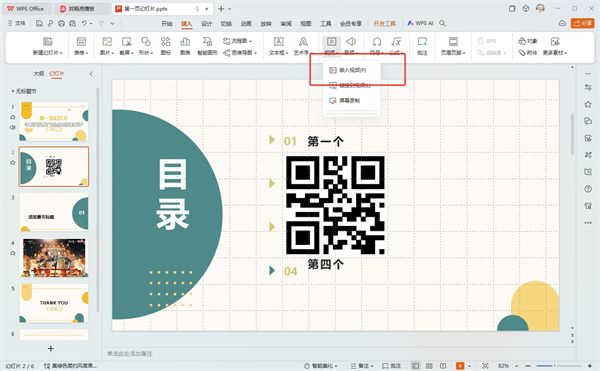Expand the Mind Map (思维导图) dropdown

pos(255,53)
